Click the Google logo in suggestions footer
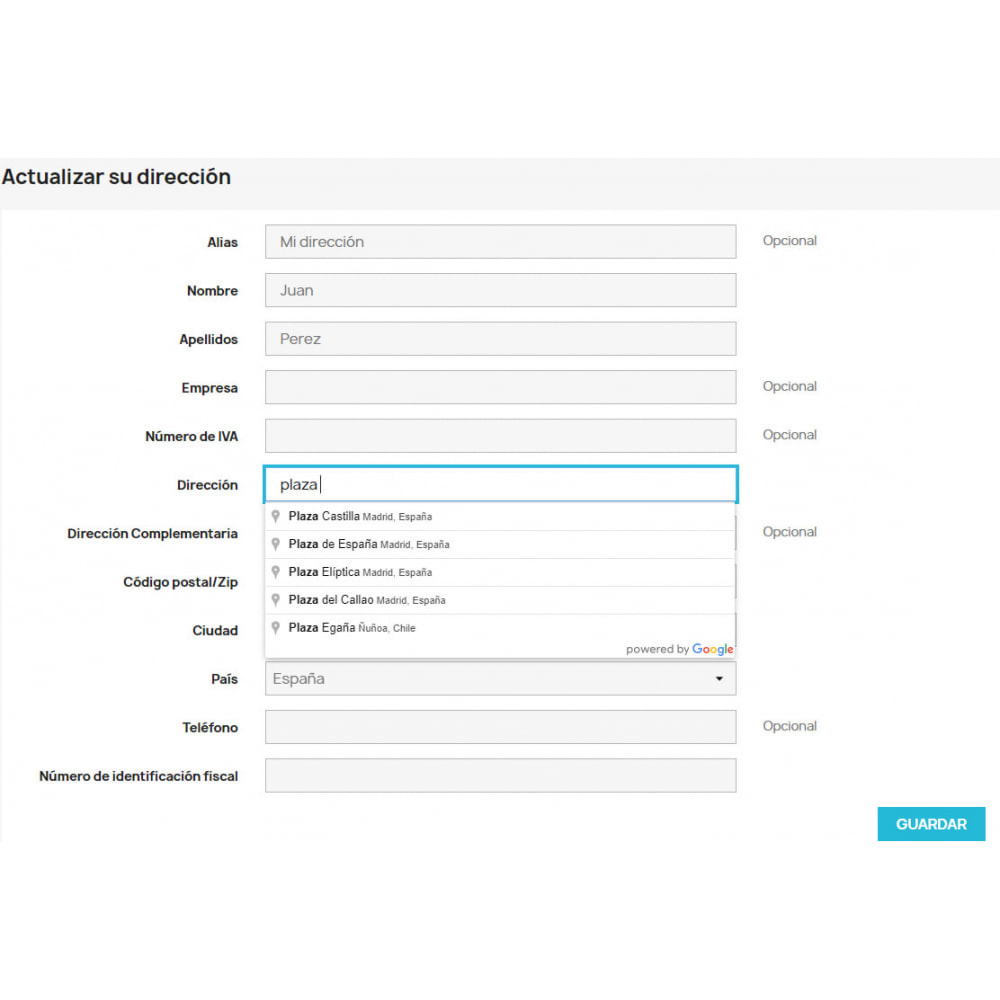The image size is (1000, 1000). pos(712,649)
